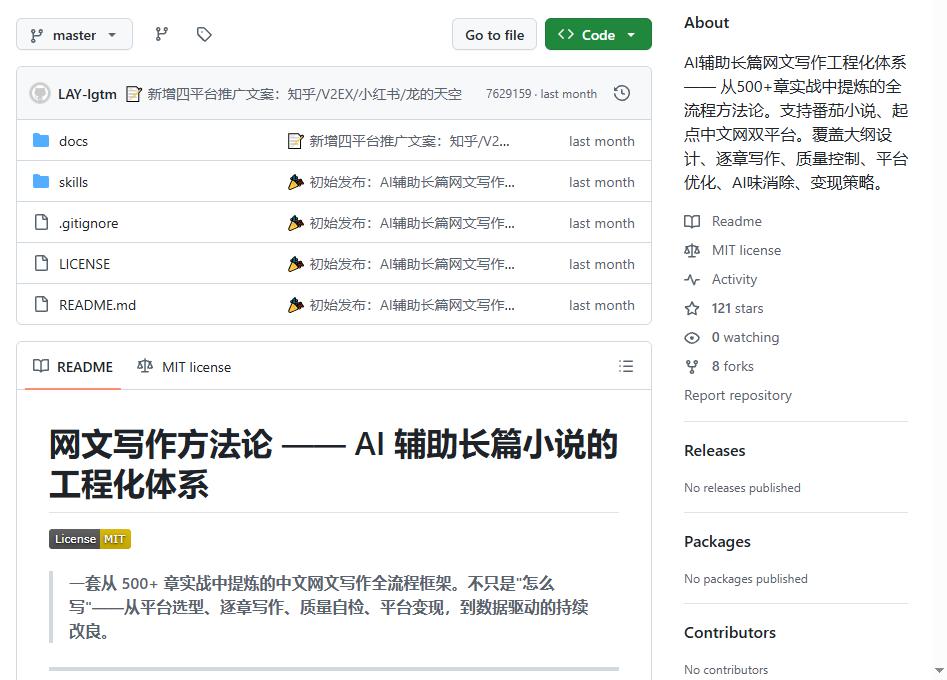This screenshot has height=680, width=947.
Task: Click the docs row last month timestamp
Action: coord(602,141)
